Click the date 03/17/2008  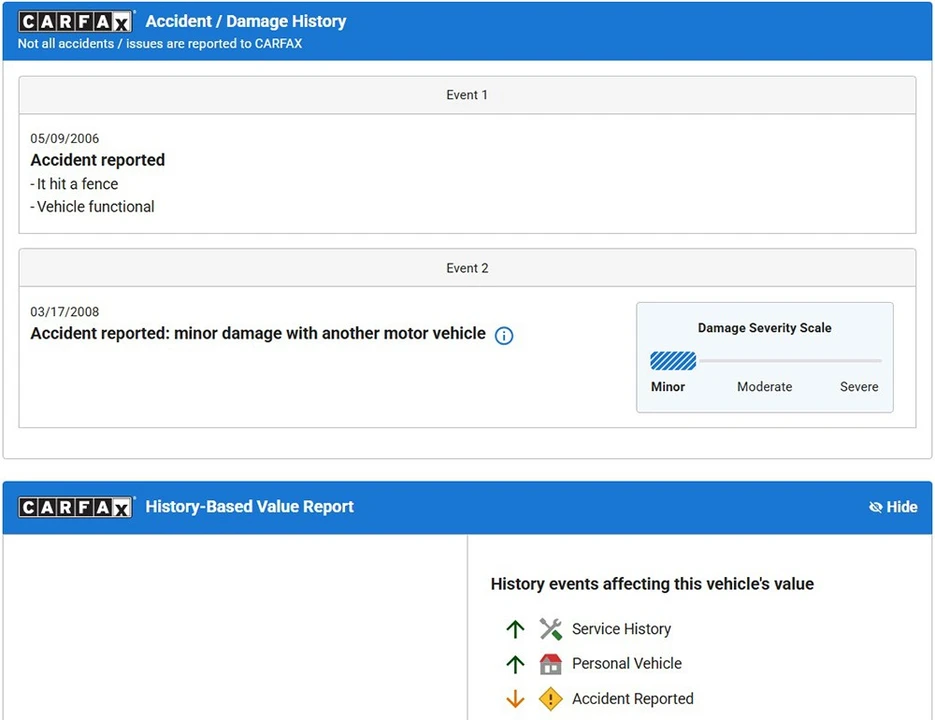coord(64,311)
